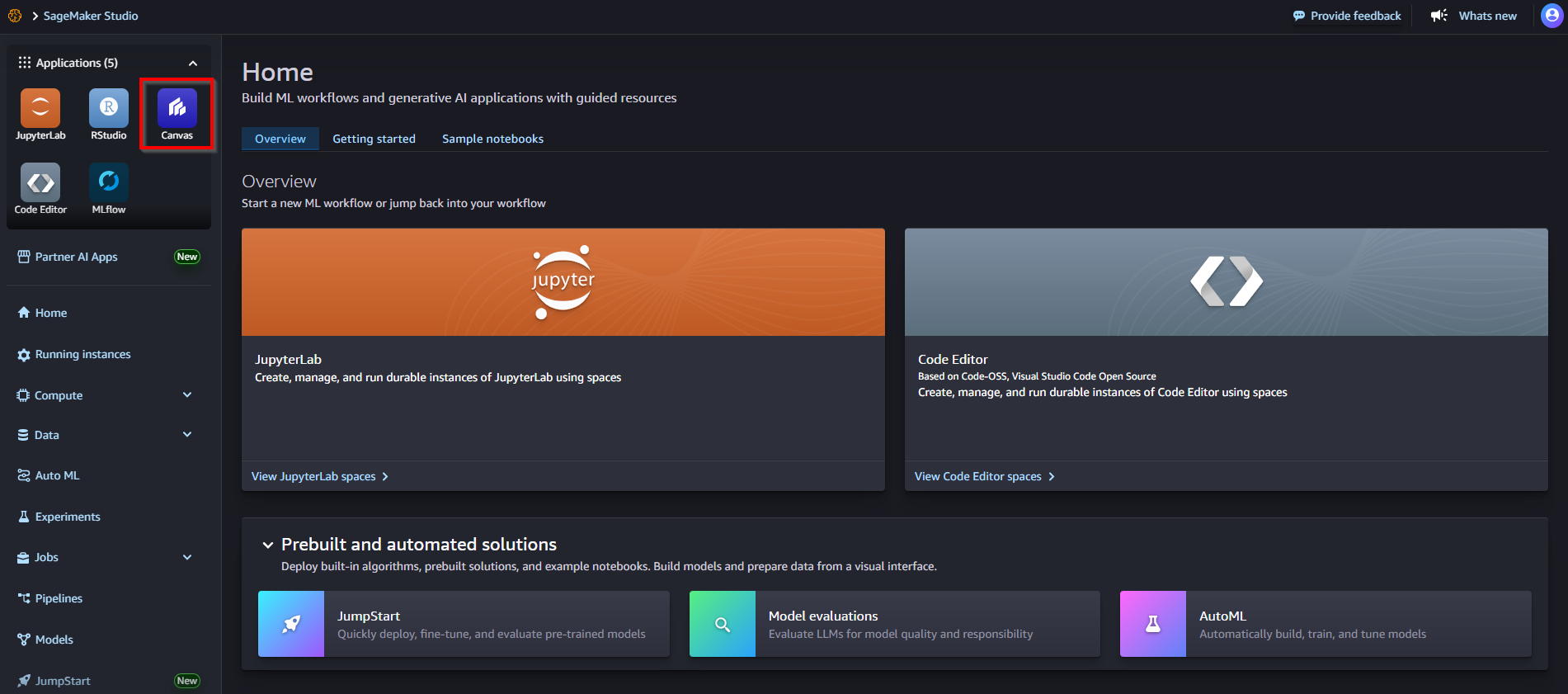Click the AutoML flask tile icon
Viewport: 1568px width, 694px height.
tap(1152, 624)
